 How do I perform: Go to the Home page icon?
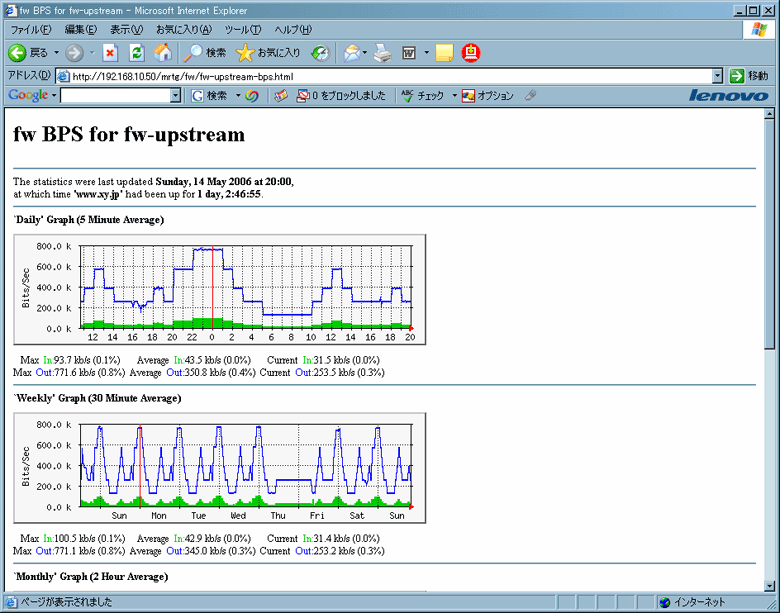(x=162, y=52)
